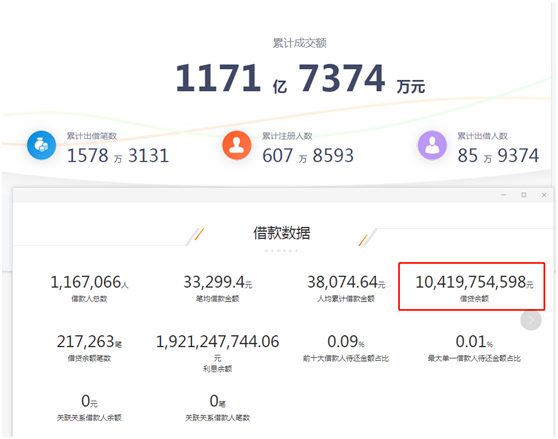Click the 关联关系借款人余额 label
This screenshot has height=439, width=558.
pos(89,418)
